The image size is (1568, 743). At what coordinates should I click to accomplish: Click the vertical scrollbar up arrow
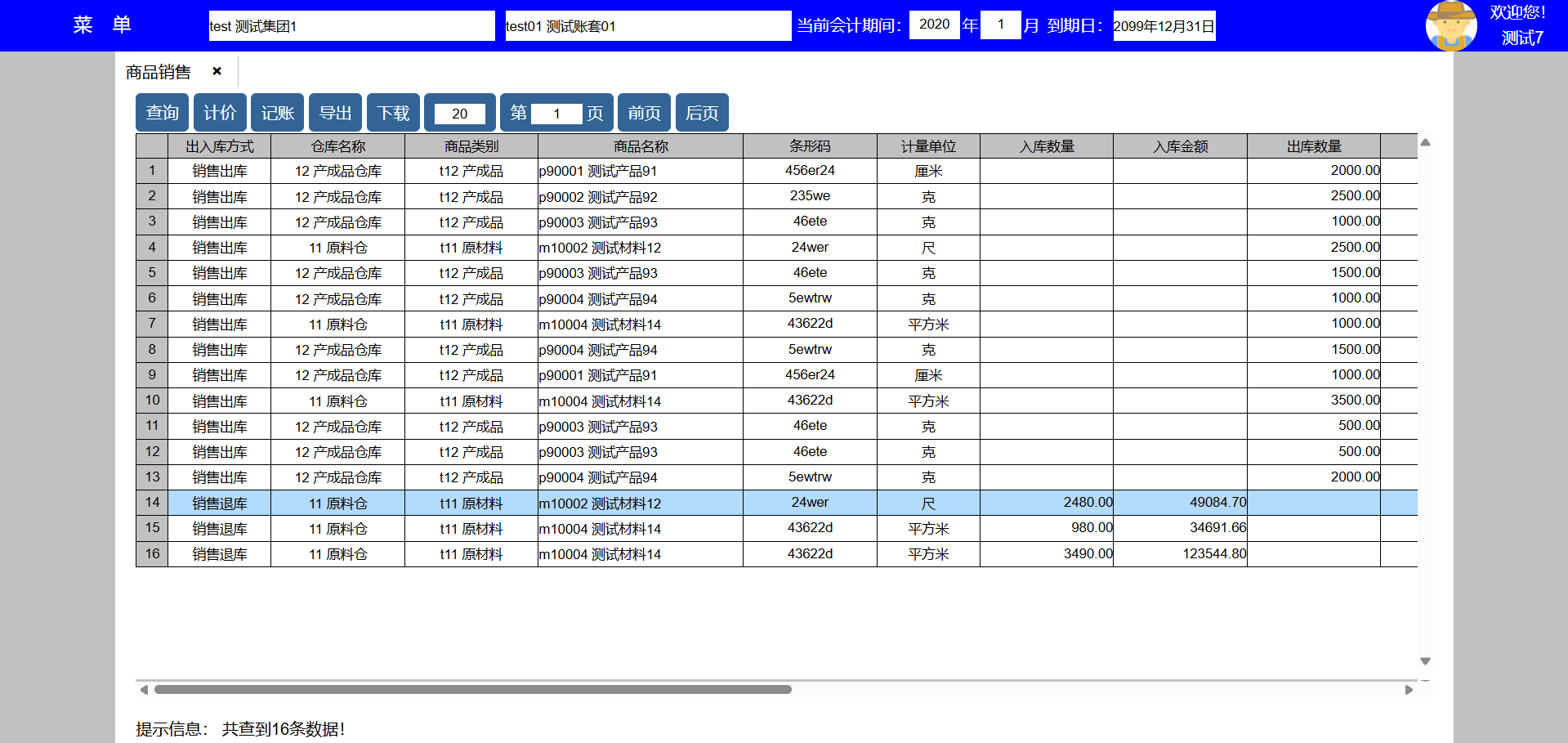click(x=1425, y=142)
